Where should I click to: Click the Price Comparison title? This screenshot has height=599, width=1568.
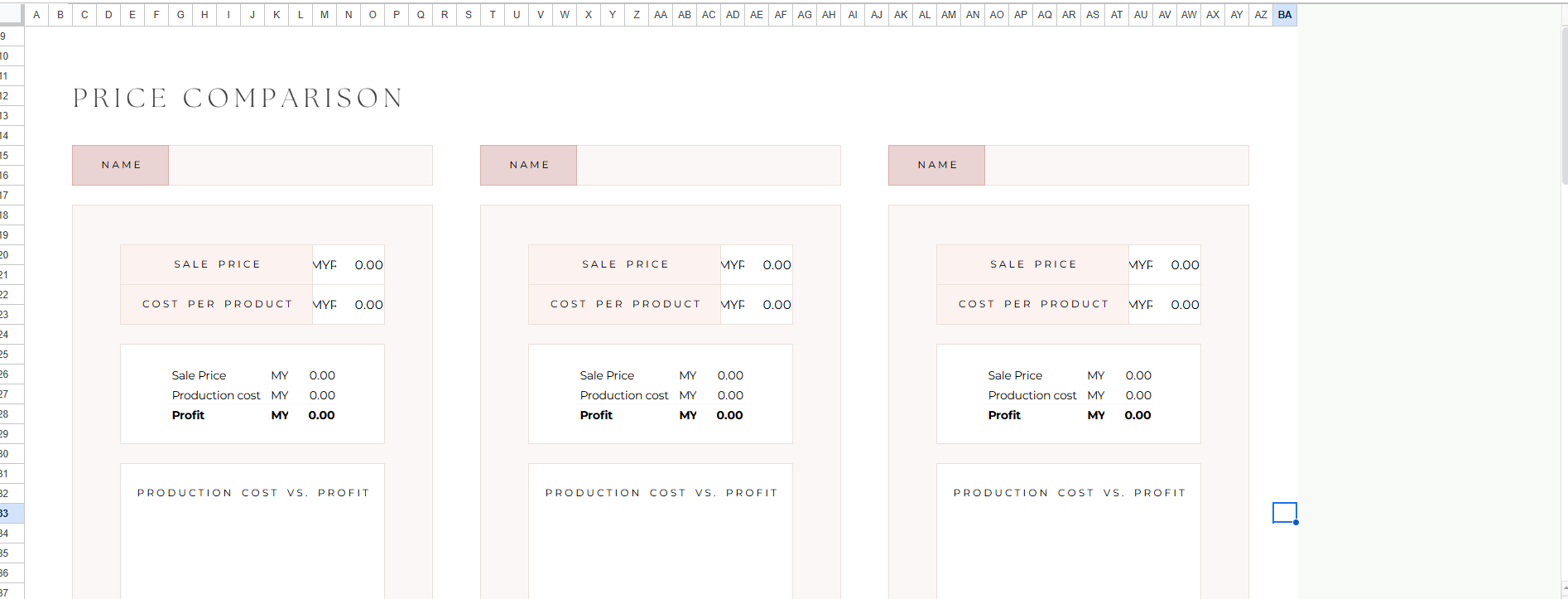coord(238,99)
